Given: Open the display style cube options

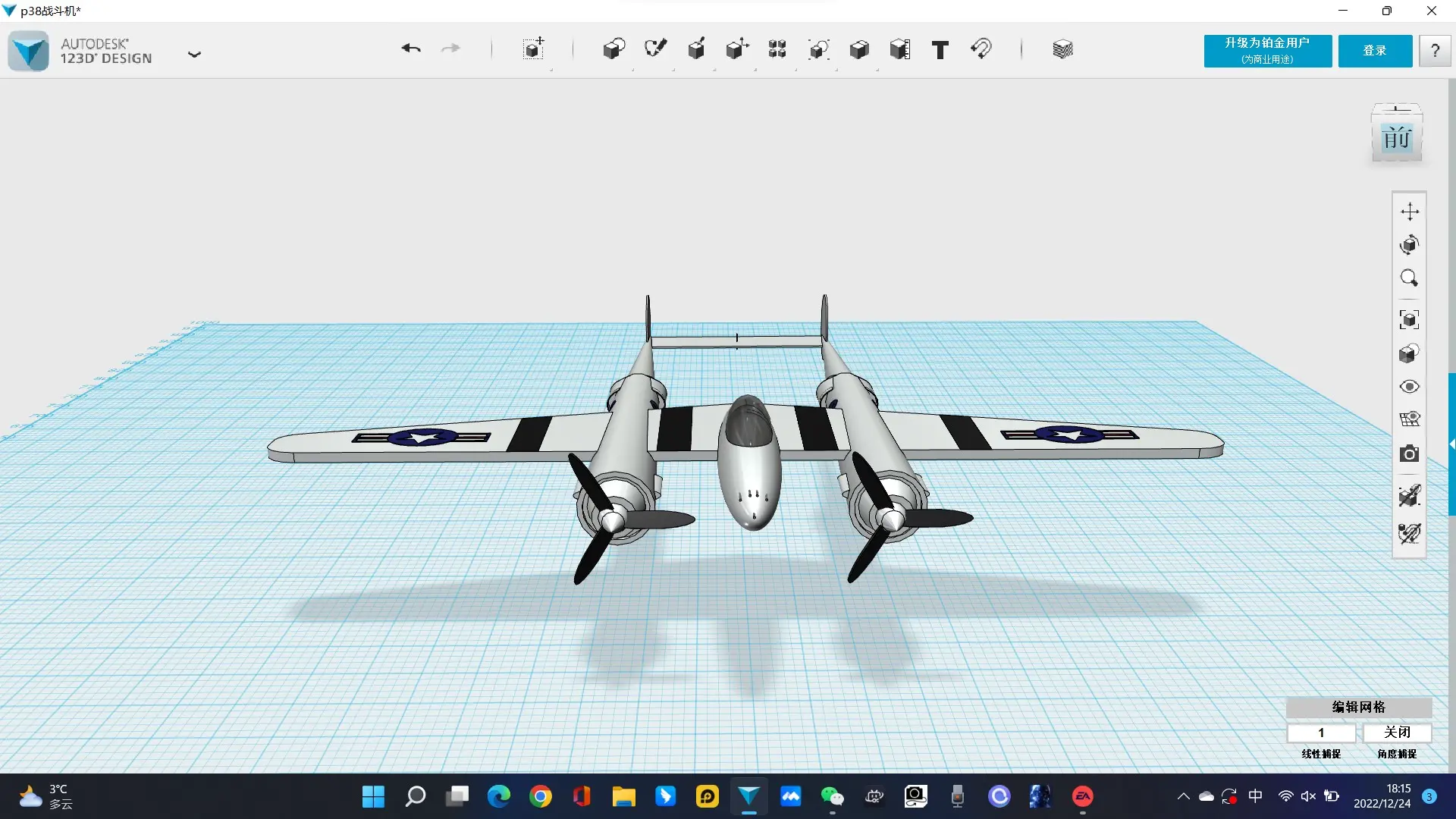Looking at the screenshot, I should click(1410, 353).
